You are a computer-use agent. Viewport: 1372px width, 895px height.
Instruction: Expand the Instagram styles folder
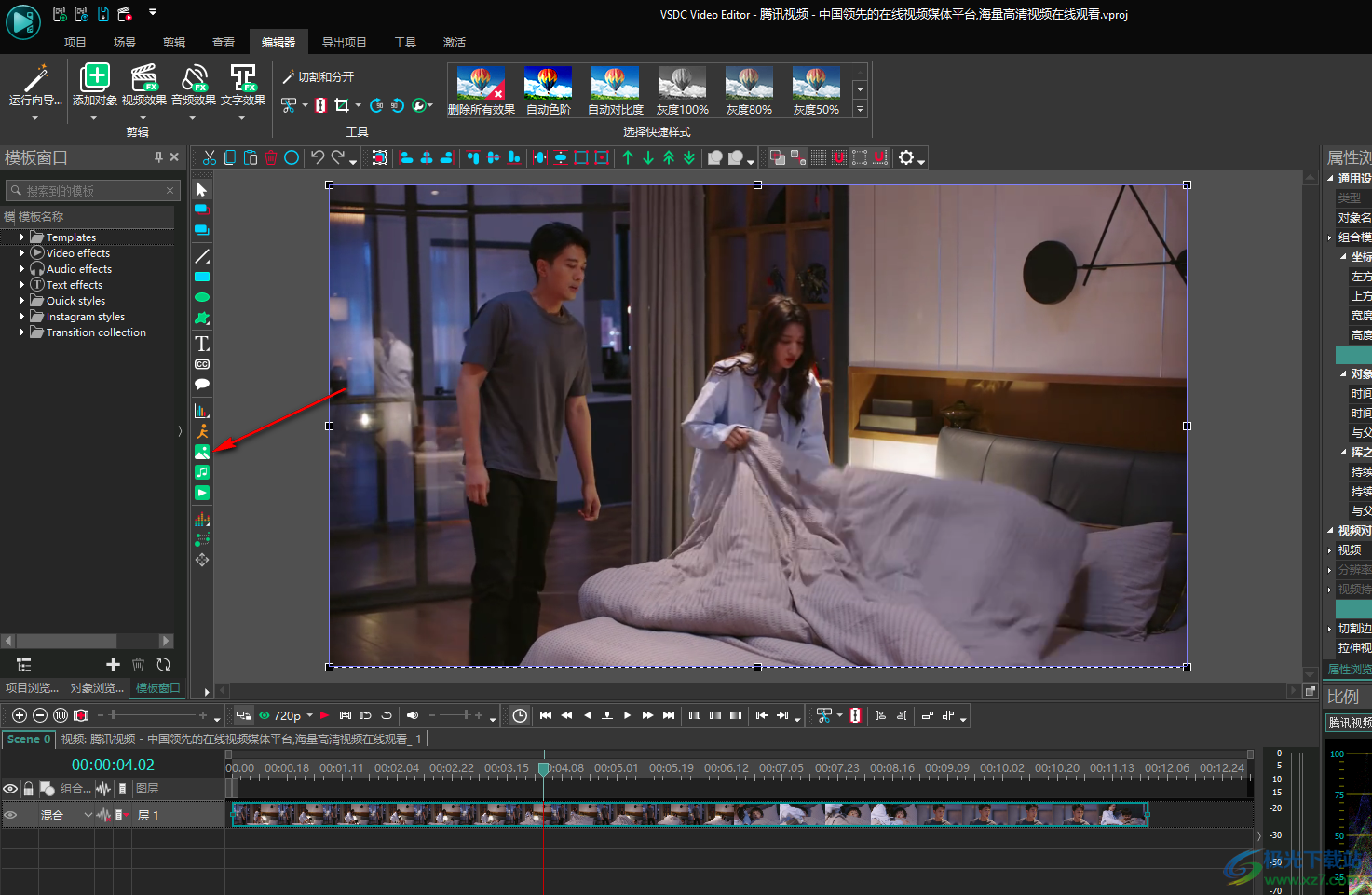pos(21,317)
